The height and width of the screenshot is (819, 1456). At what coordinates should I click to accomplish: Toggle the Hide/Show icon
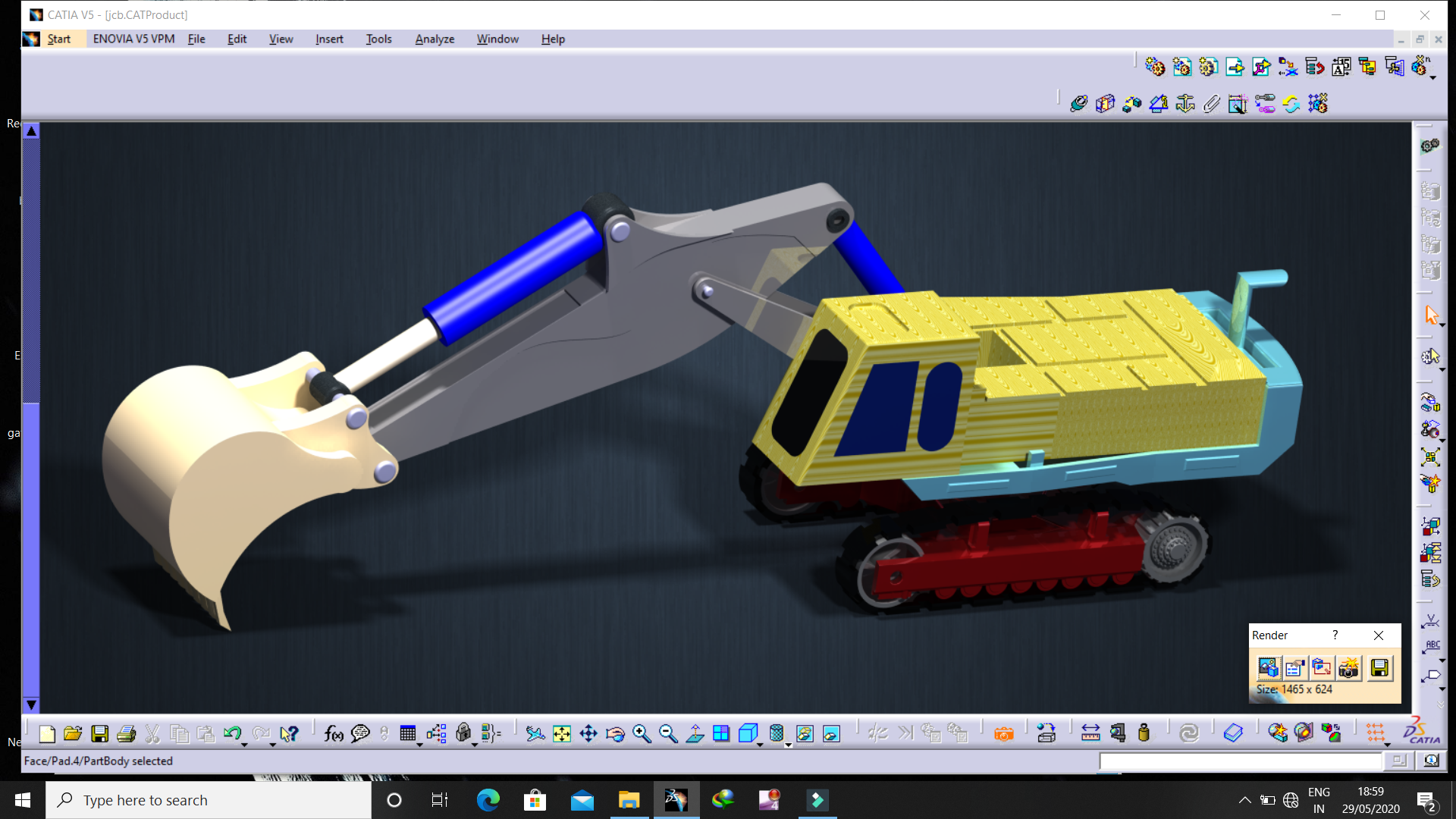click(805, 733)
